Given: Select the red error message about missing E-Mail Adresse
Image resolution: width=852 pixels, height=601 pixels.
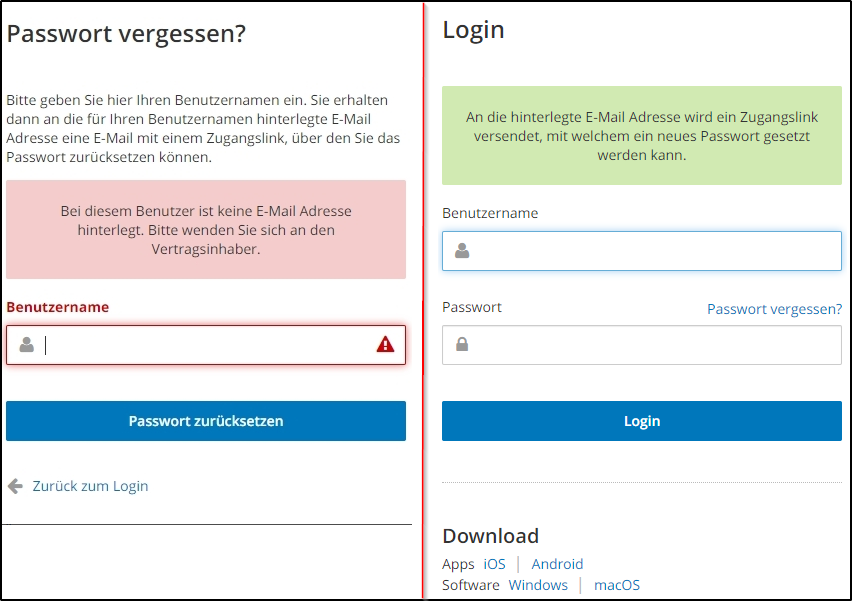Looking at the screenshot, I should (x=206, y=229).
